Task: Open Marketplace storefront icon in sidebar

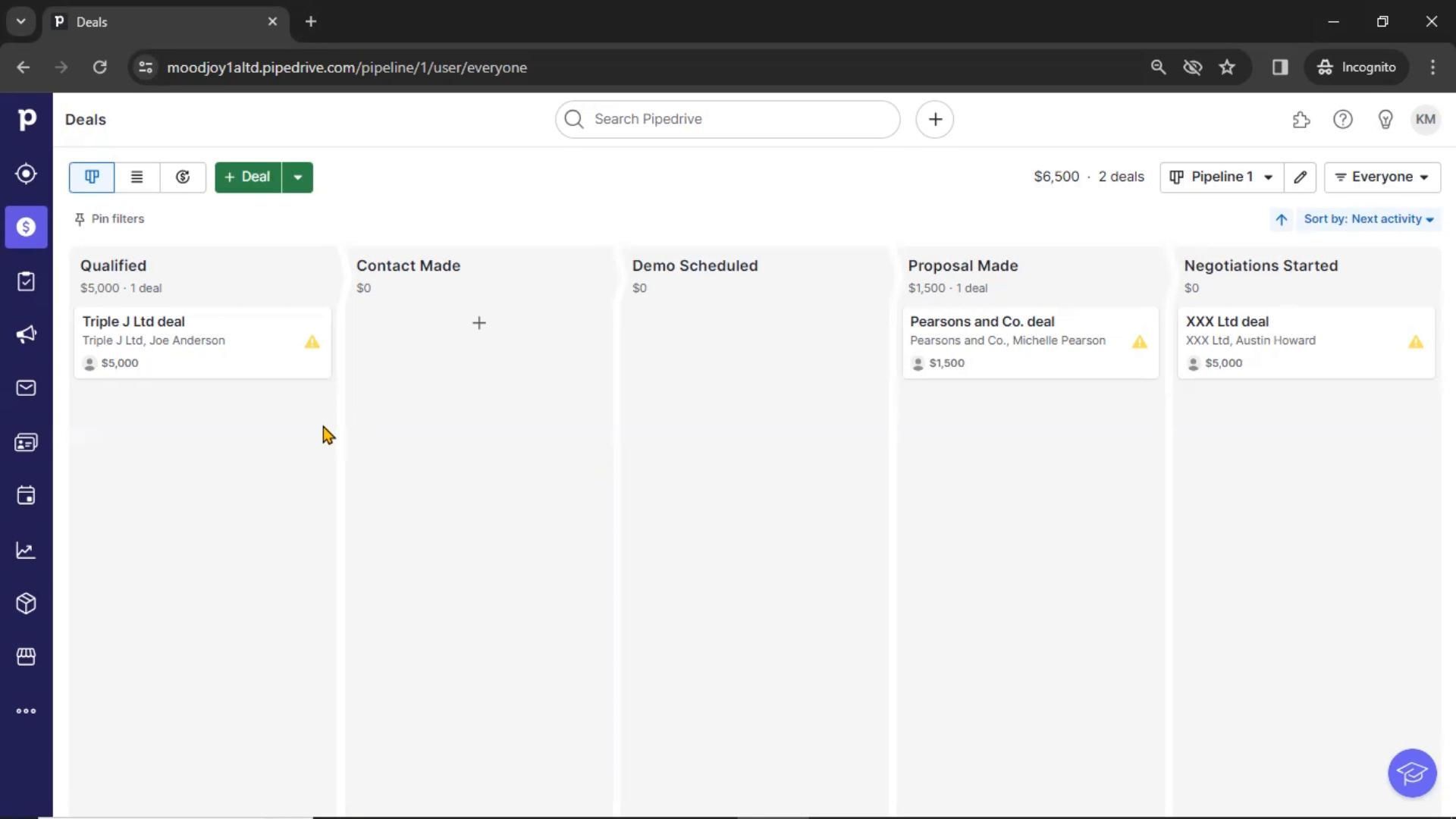Action: click(x=26, y=657)
